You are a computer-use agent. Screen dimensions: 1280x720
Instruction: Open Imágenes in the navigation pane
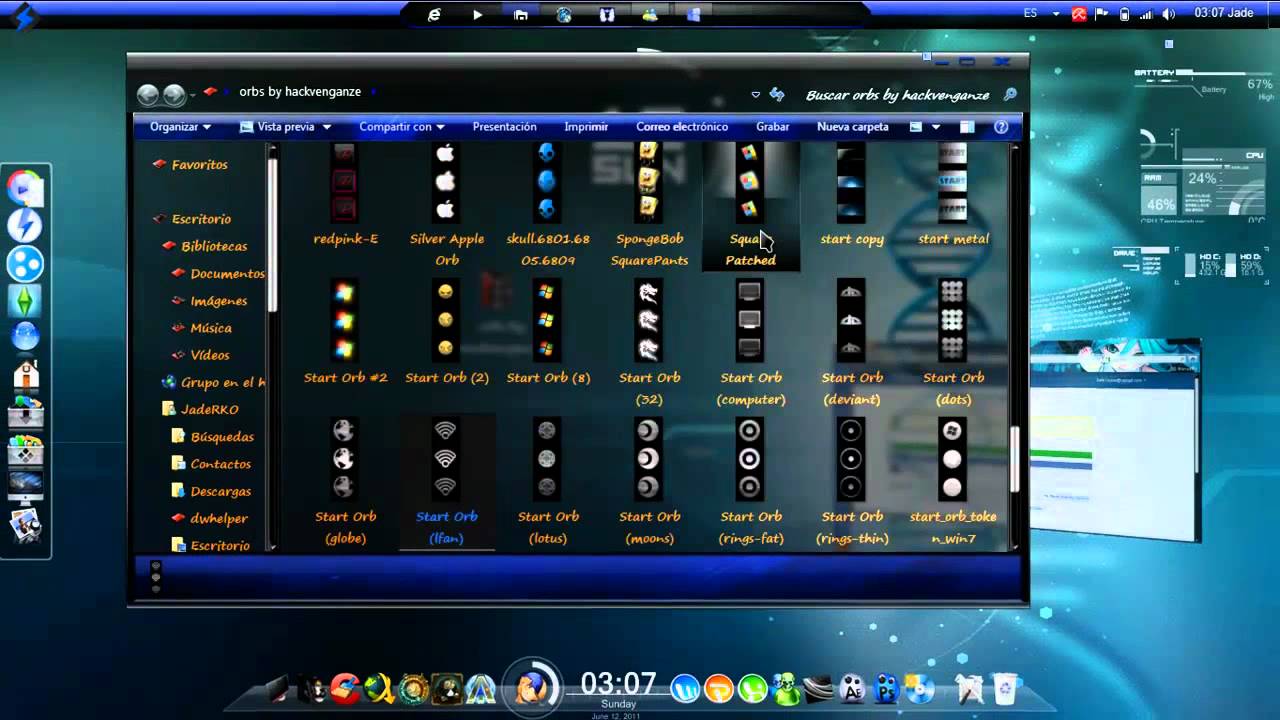(x=218, y=300)
